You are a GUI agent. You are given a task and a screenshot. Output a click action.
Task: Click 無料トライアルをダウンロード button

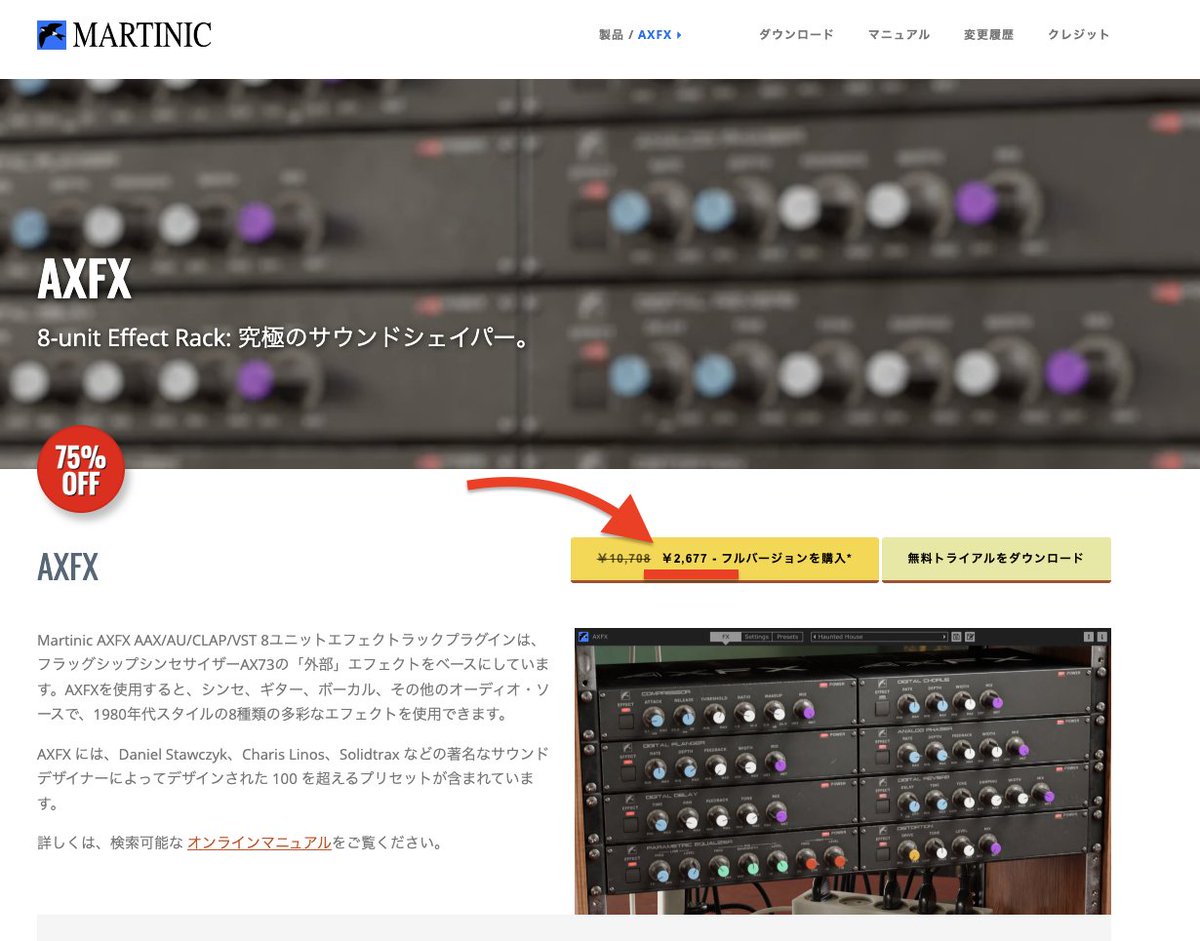point(996,559)
